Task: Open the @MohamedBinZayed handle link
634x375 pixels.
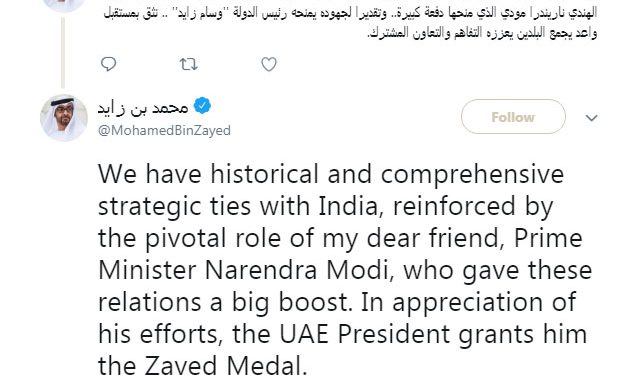Action: coord(164,130)
